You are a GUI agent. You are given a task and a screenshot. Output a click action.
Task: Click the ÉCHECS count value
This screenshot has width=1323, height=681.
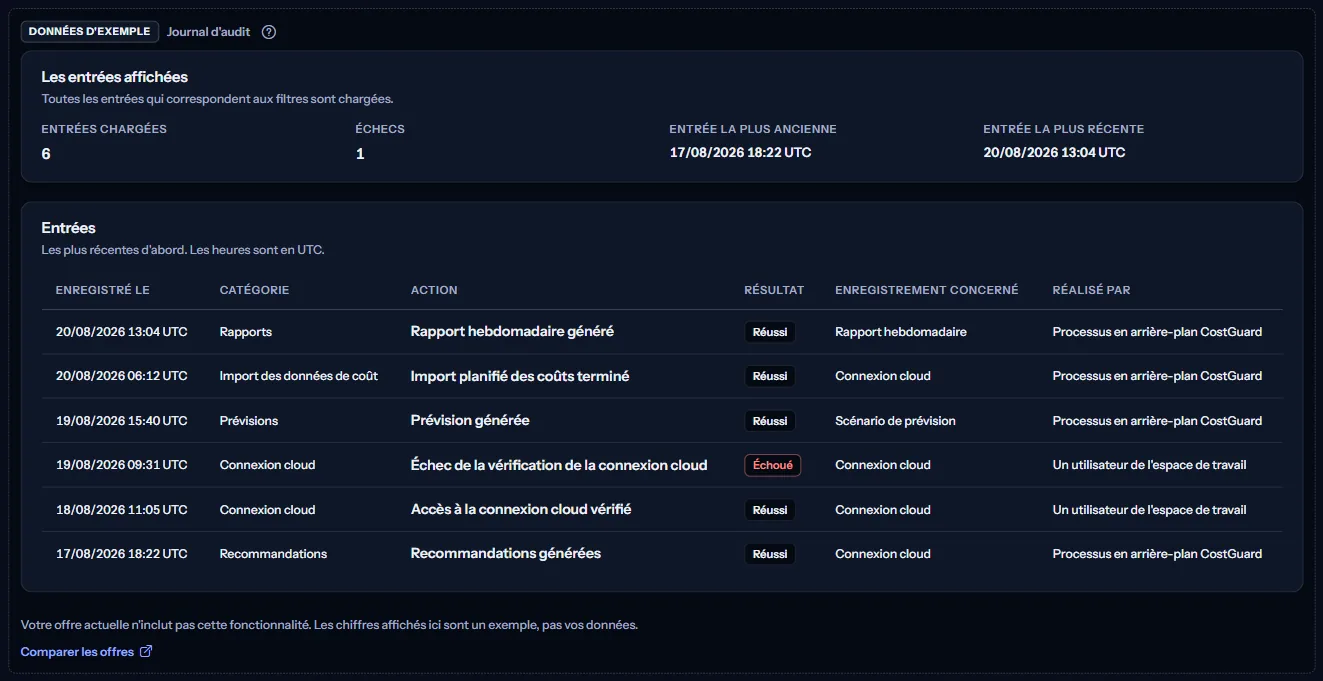(360, 154)
